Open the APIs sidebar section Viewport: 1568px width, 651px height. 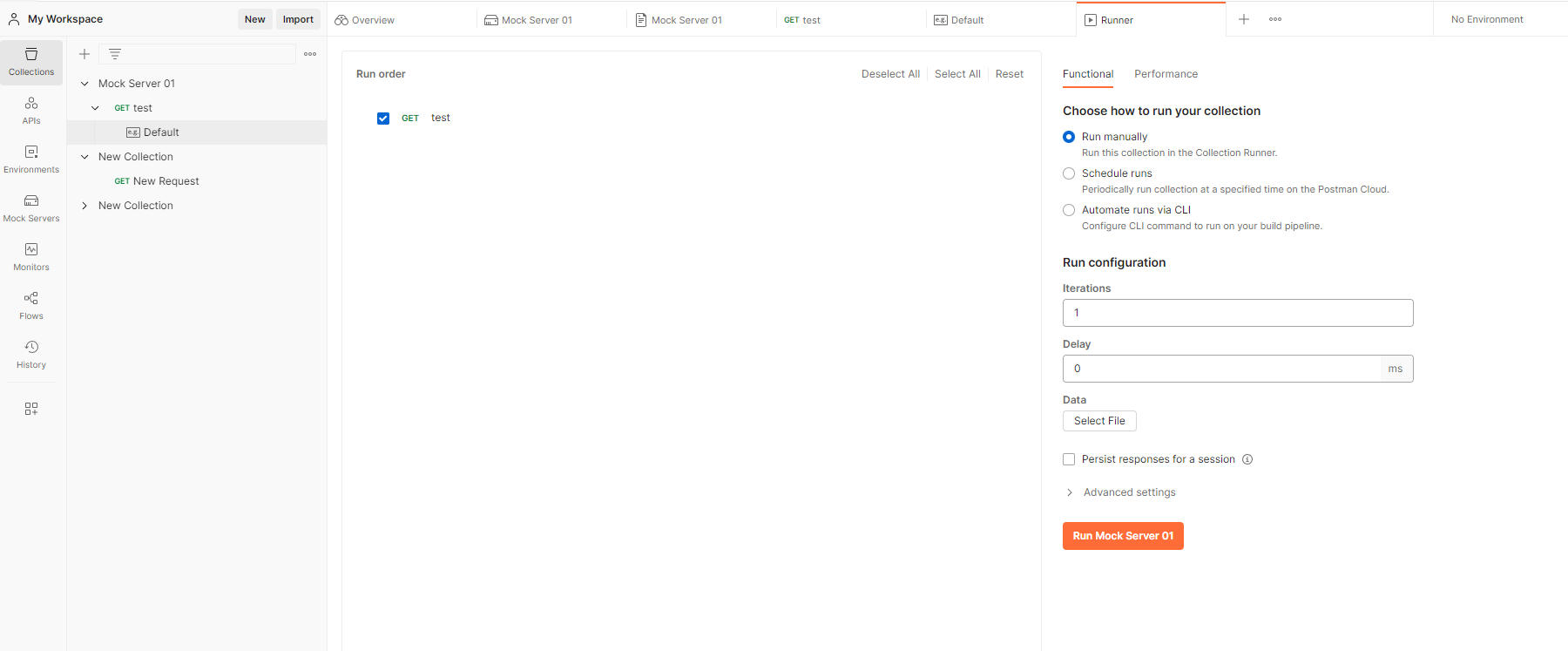point(31,111)
